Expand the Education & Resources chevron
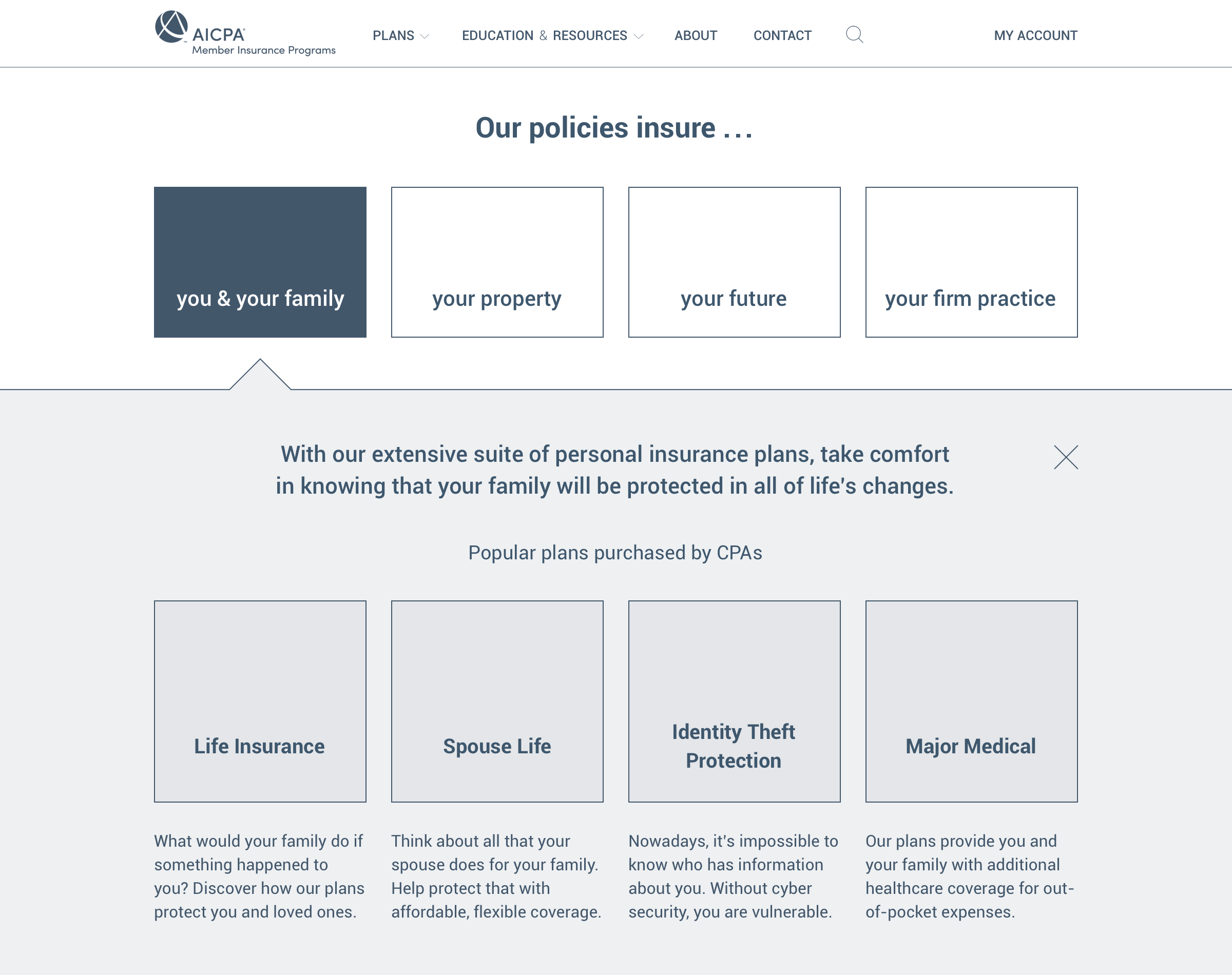Screen dimensions: 1232x975 coord(639,36)
